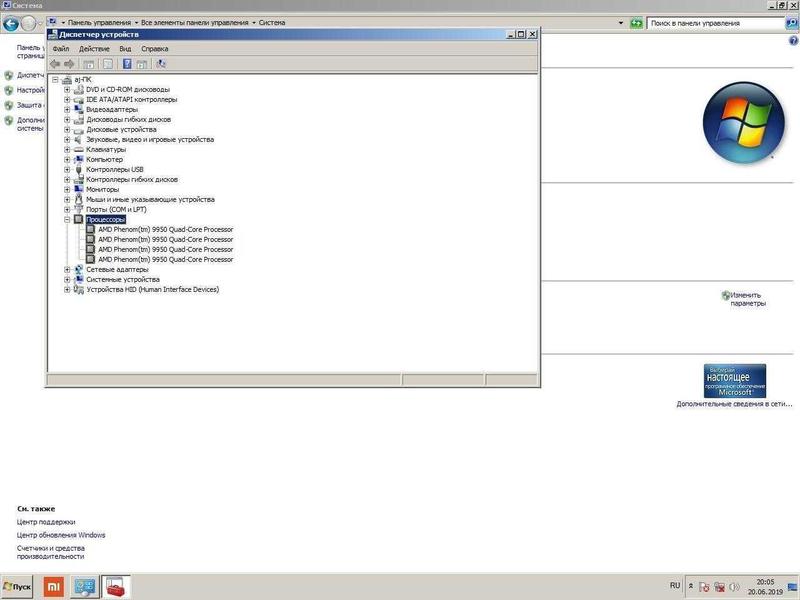Open the Файл menu
Image resolution: width=800 pixels, height=600 pixels.
tap(61, 49)
